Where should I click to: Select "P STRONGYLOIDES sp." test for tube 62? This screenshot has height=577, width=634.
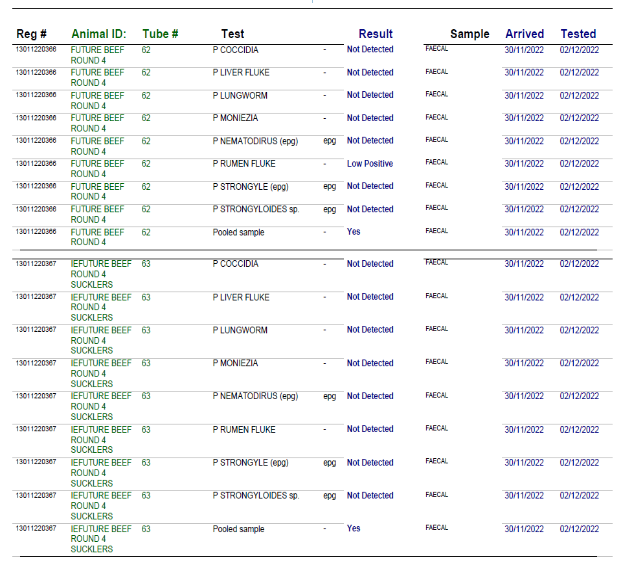[x=256, y=209]
